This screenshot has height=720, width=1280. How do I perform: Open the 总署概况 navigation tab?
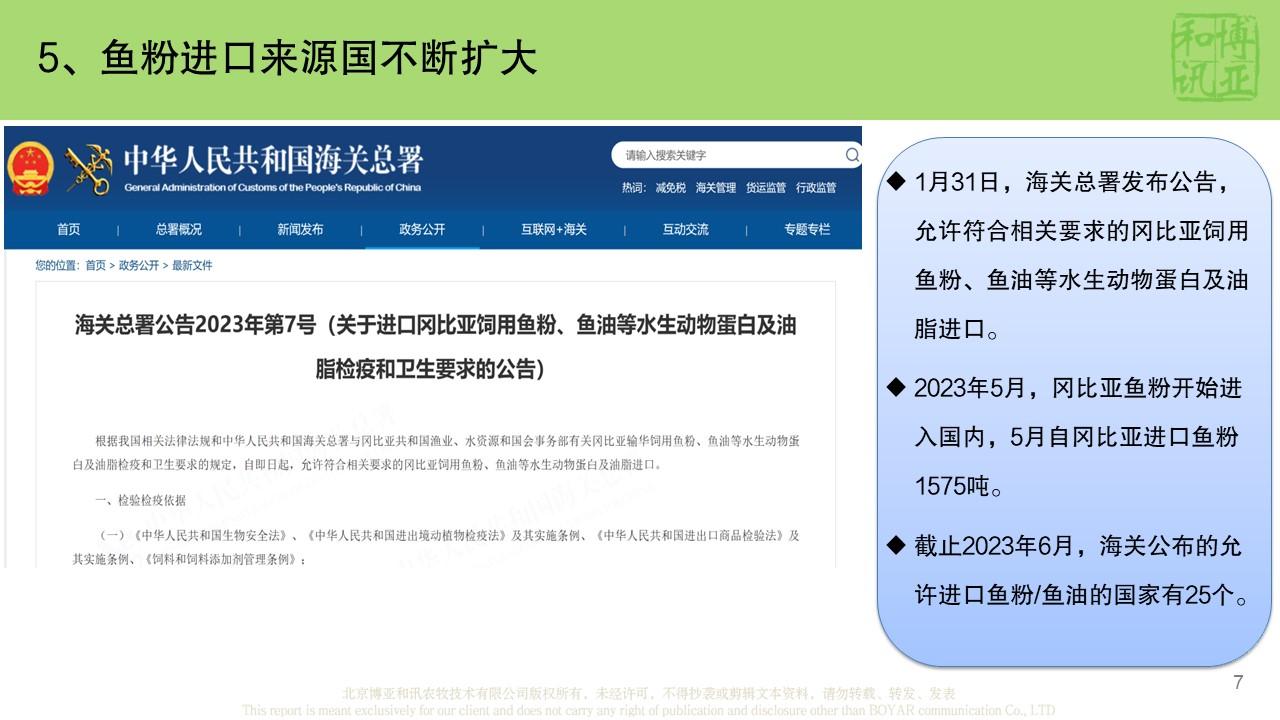pos(178,230)
